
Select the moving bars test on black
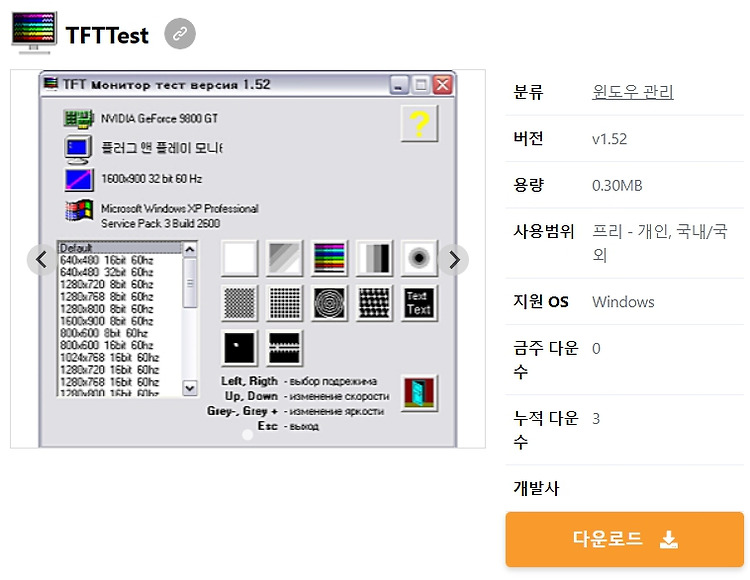point(284,348)
